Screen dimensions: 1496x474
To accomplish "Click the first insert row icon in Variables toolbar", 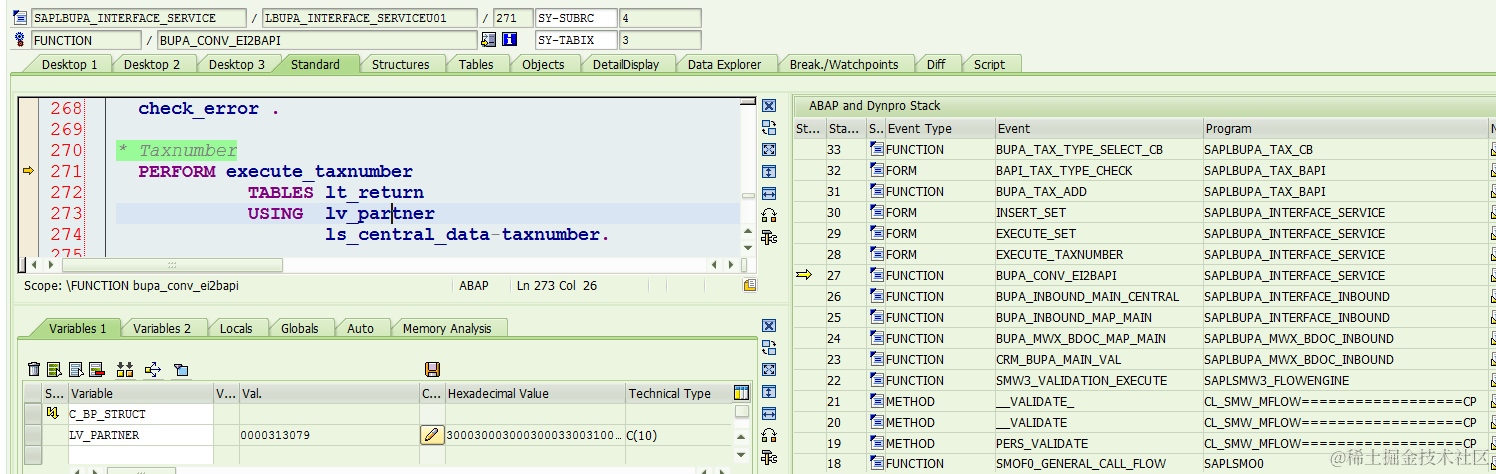I will [x=54, y=370].
